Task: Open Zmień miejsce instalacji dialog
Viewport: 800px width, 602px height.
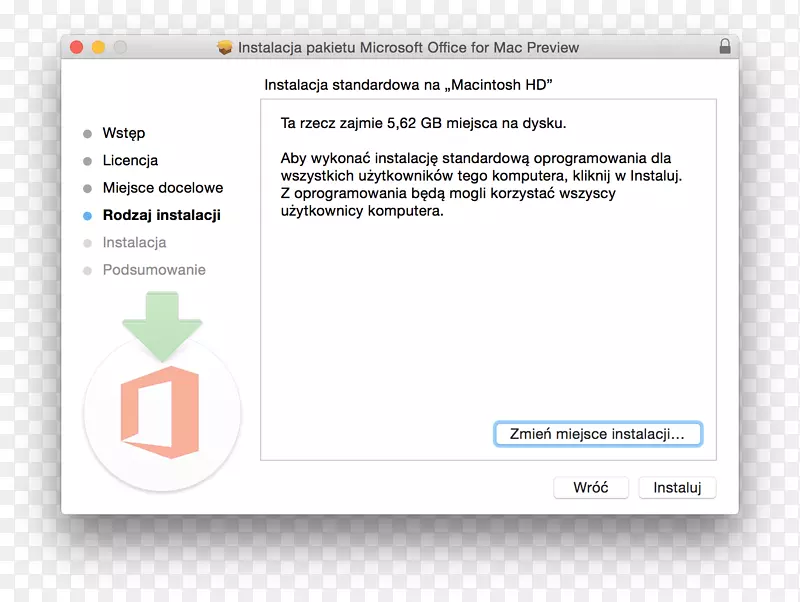Action: pos(597,434)
